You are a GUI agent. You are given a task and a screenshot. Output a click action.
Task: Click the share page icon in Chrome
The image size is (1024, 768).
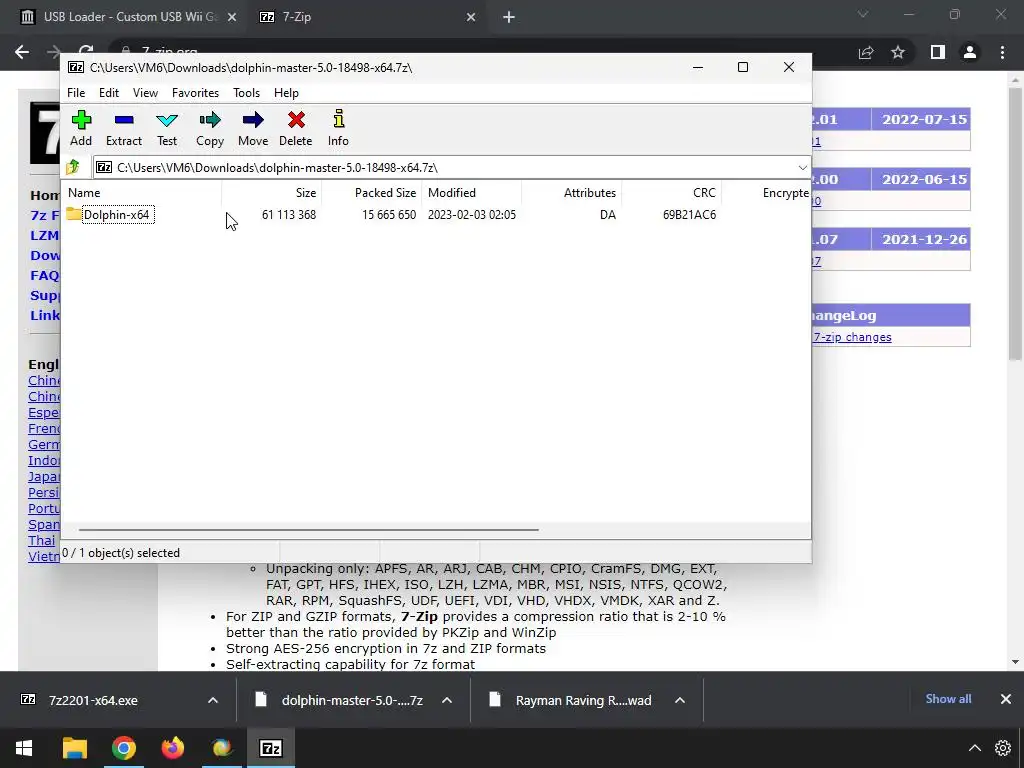pos(866,52)
